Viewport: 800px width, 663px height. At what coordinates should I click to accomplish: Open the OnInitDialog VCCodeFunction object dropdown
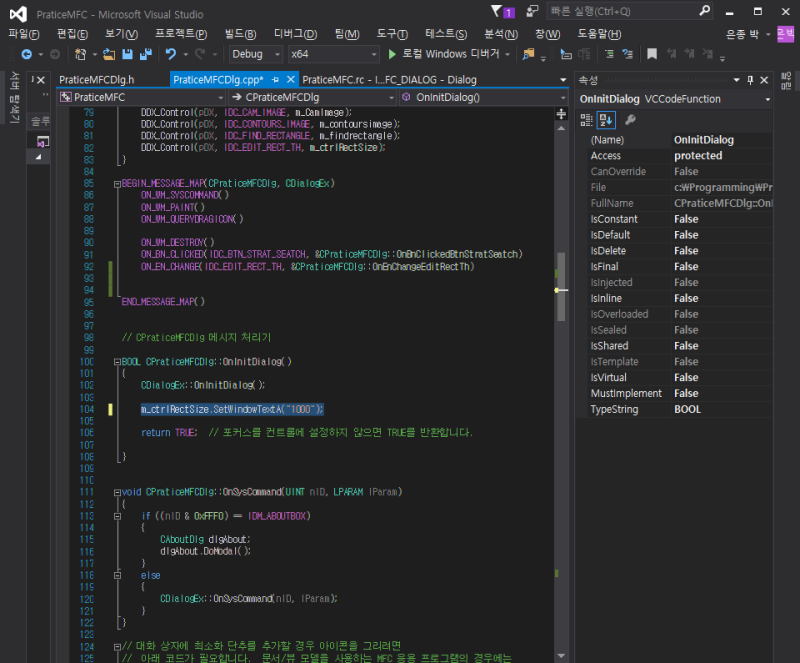(x=674, y=99)
